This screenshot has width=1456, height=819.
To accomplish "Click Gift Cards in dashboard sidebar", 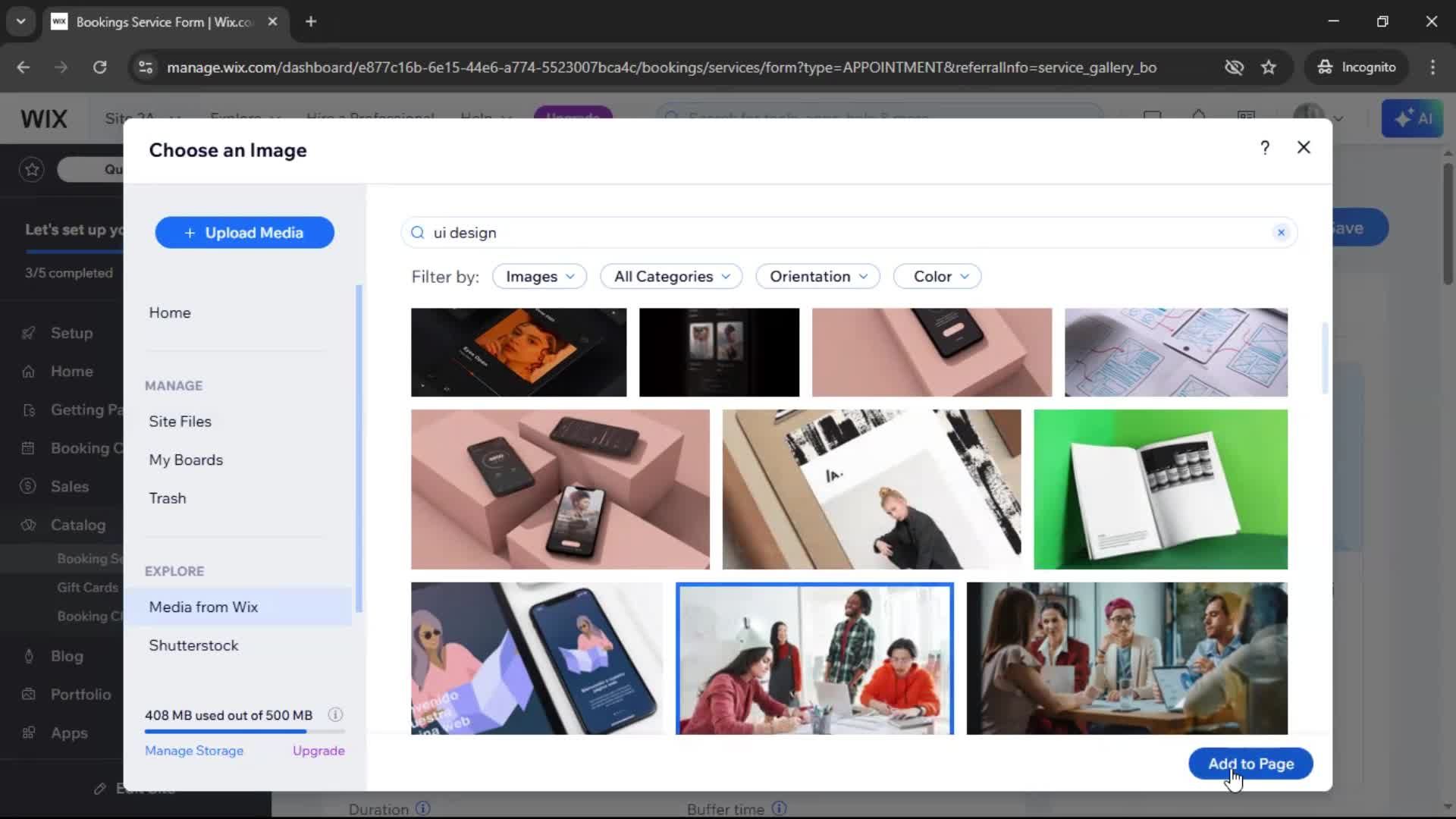I will coord(87,587).
